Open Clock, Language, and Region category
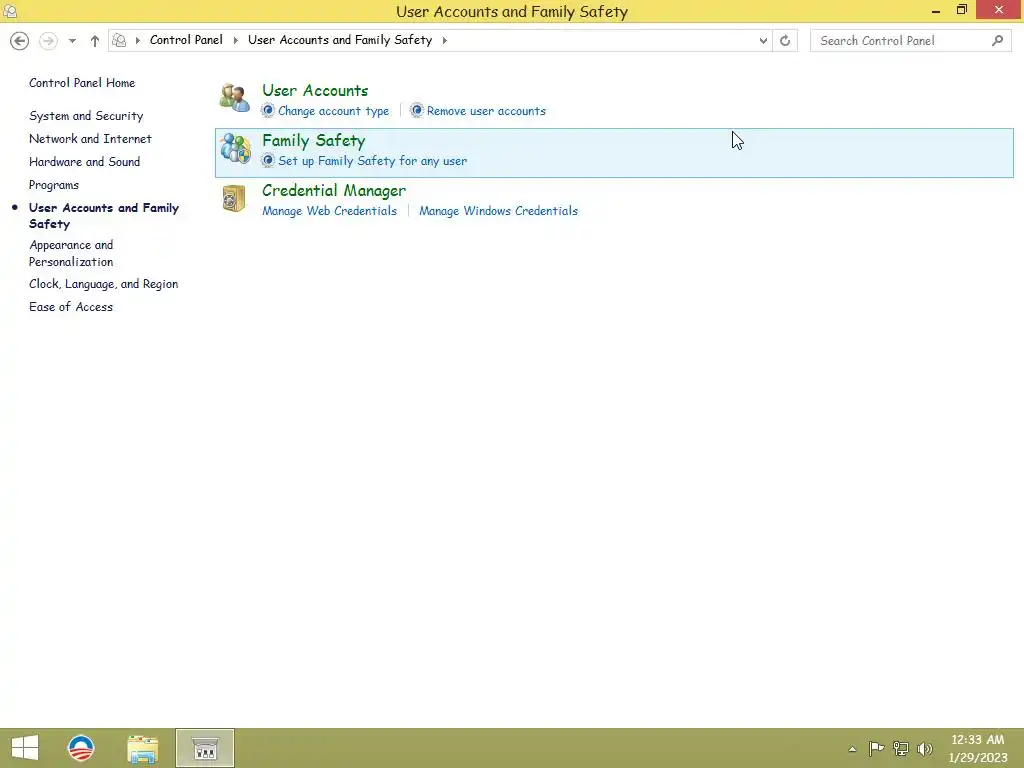Screen dimensions: 1024x768 (103, 284)
